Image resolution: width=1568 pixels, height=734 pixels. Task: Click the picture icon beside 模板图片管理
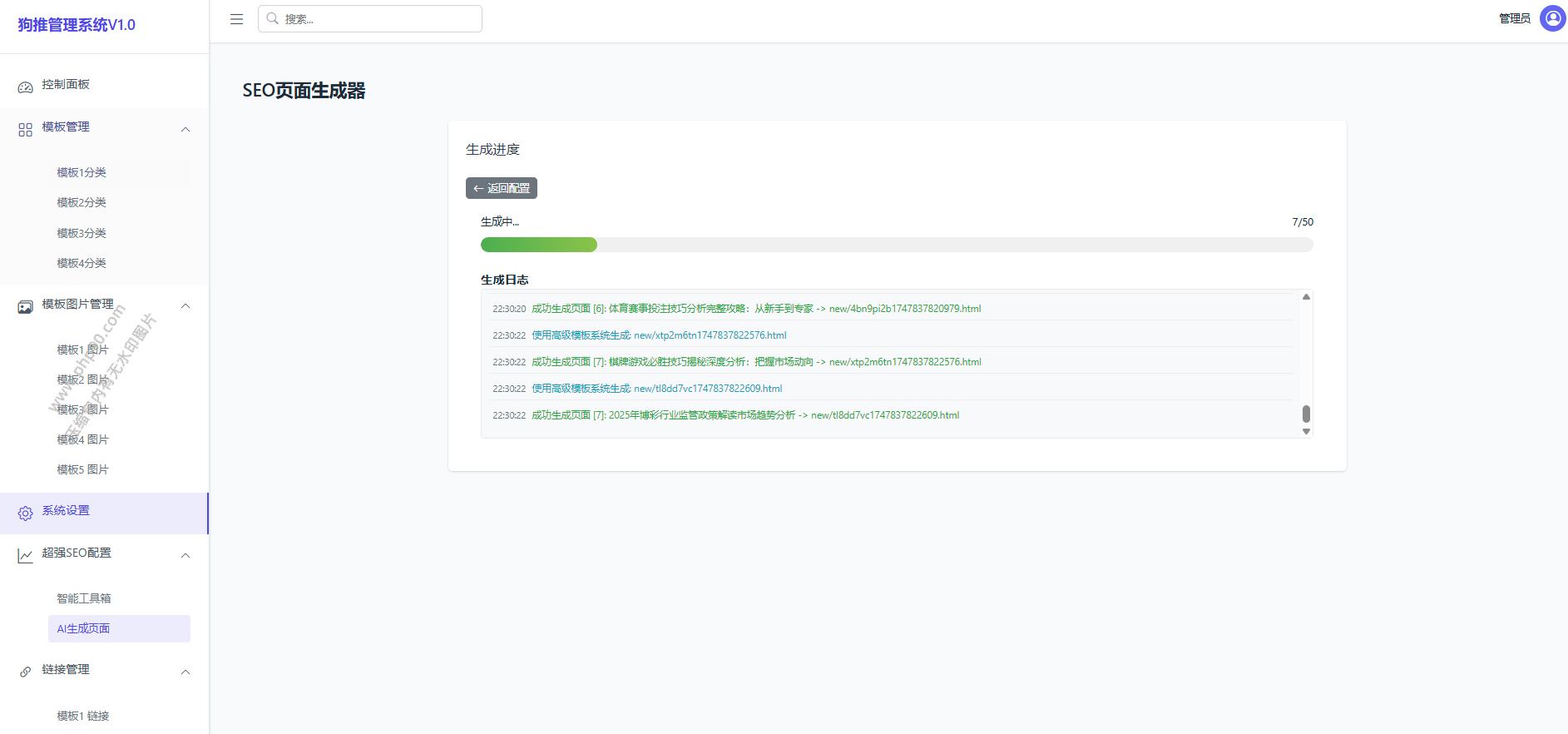tap(25, 307)
